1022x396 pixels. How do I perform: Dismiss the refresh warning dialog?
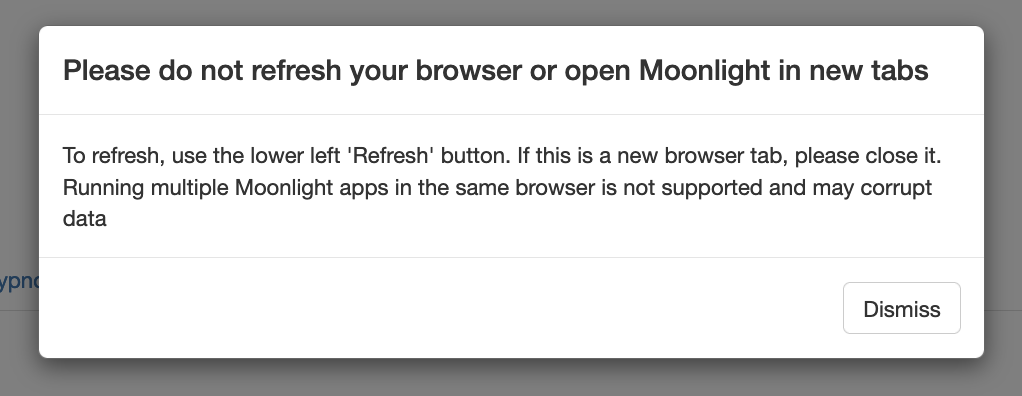901,308
